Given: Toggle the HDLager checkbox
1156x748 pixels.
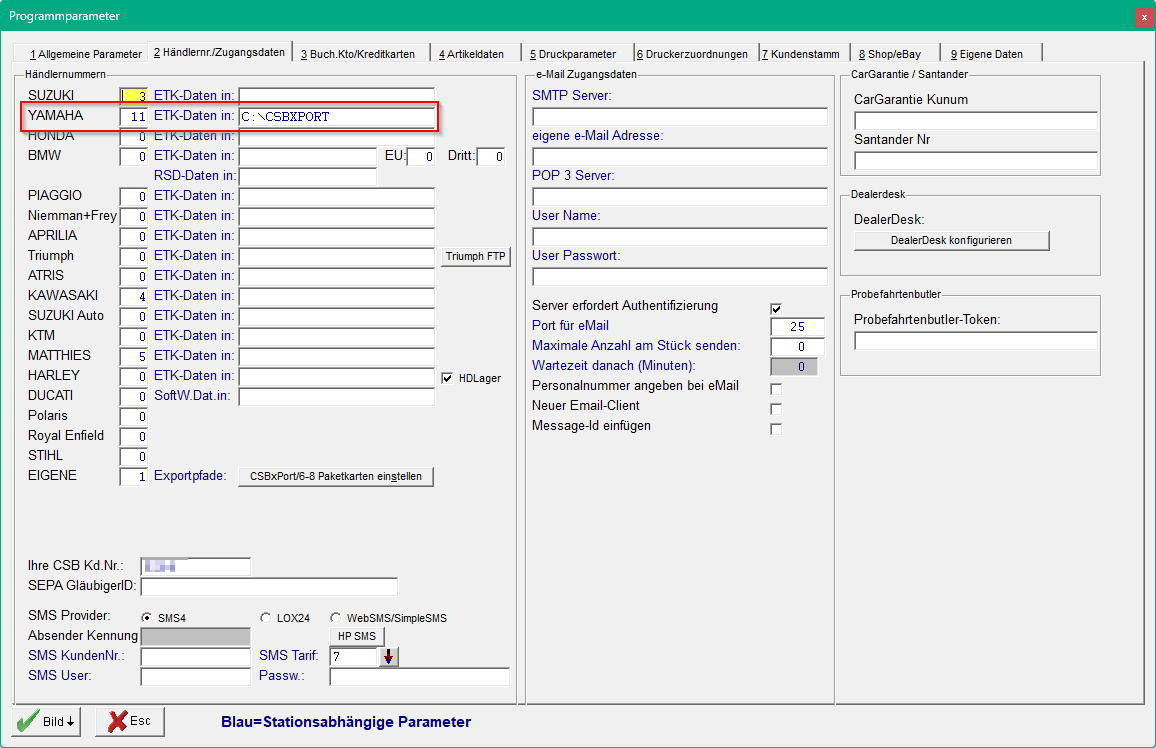Looking at the screenshot, I should coord(447,378).
